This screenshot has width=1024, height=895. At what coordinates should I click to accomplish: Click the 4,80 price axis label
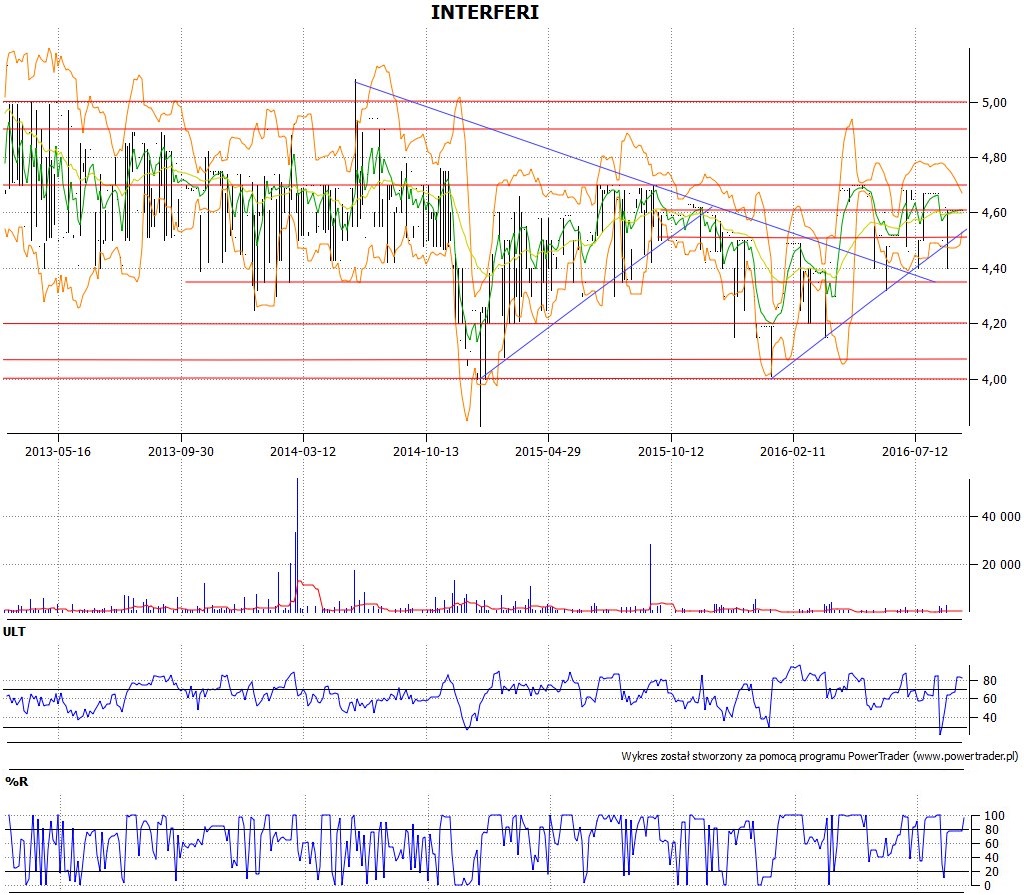click(994, 157)
